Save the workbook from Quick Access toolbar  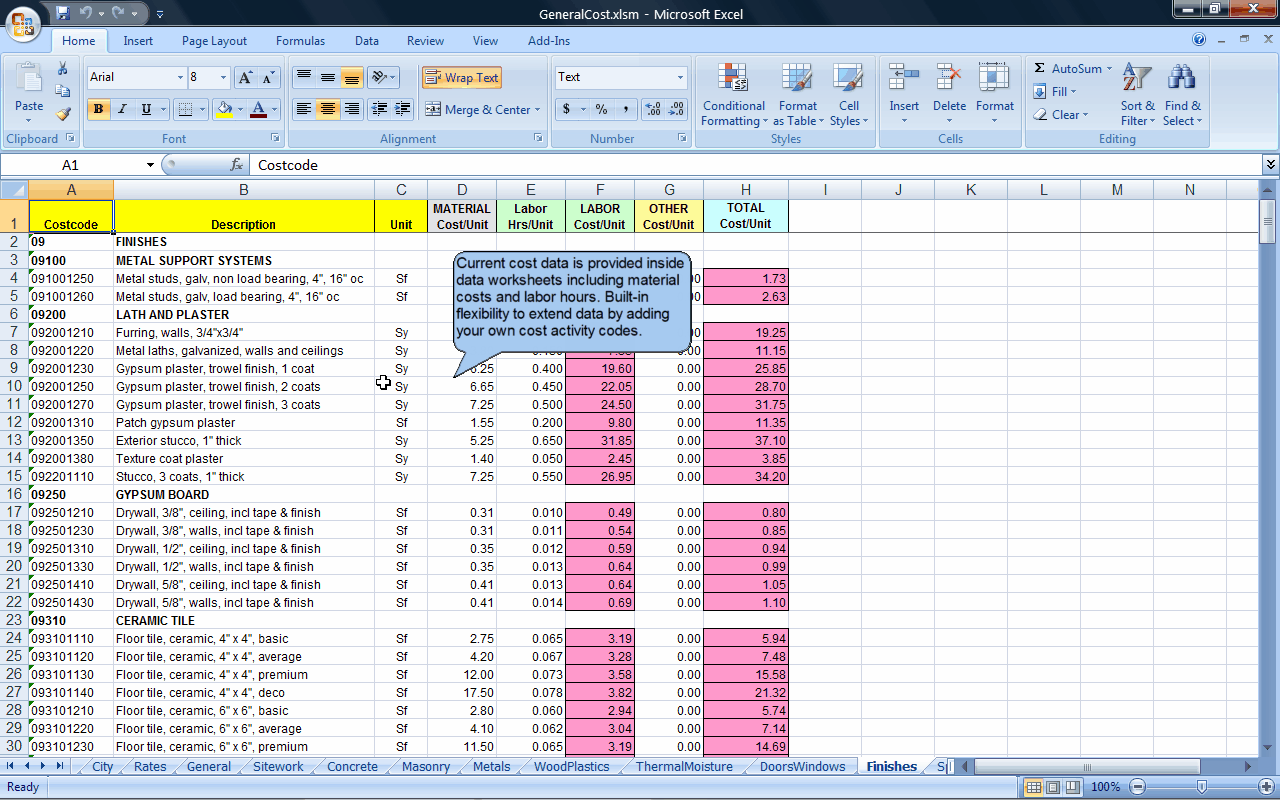click(x=63, y=14)
